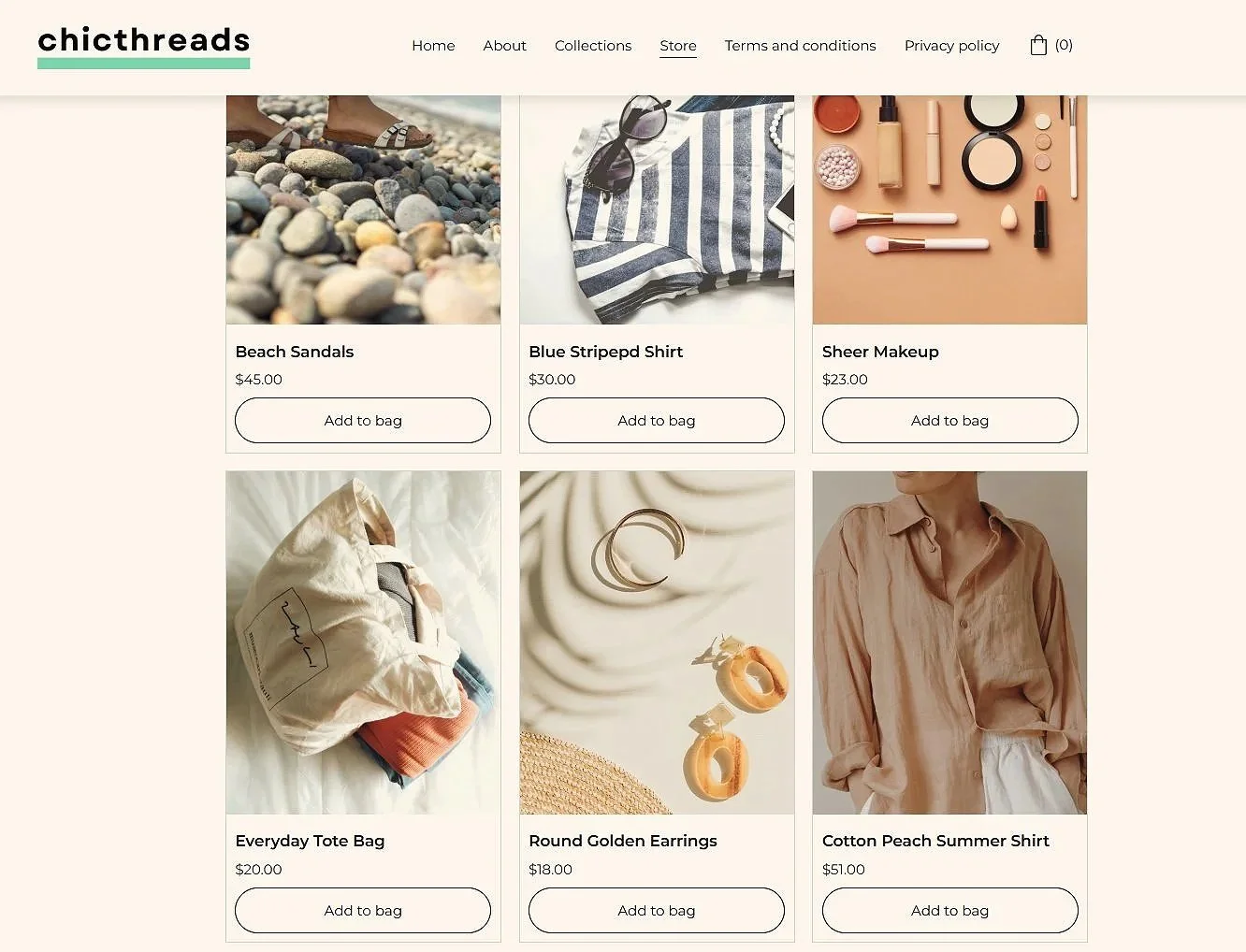The height and width of the screenshot is (952, 1246).
Task: Select the Store nav link
Action: tap(678, 46)
